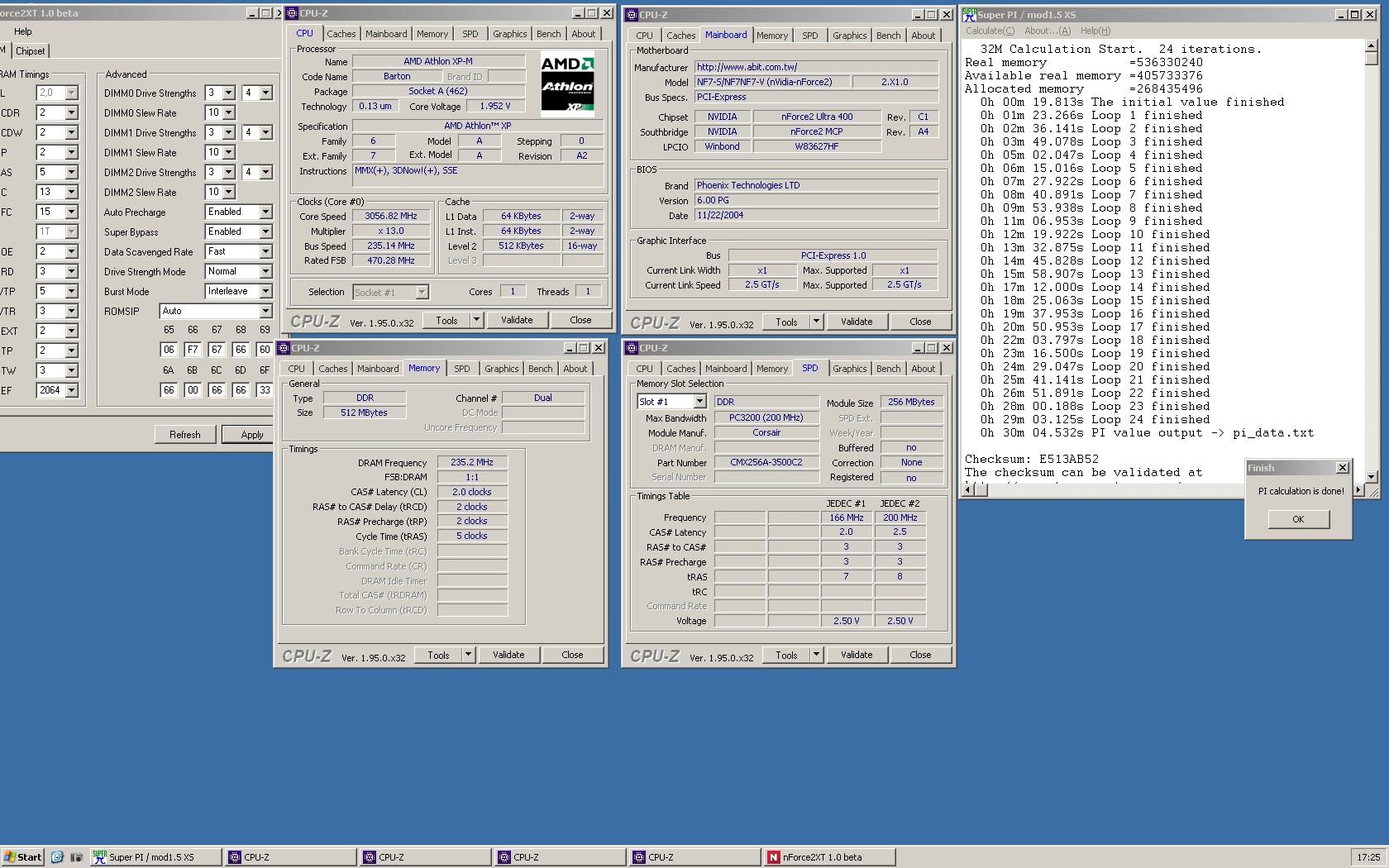
Task: Switch to the Chipset tab in nForce2XT
Action: click(31, 51)
